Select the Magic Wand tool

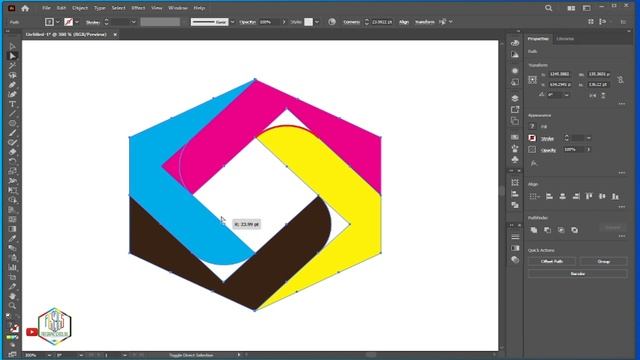pyautogui.click(x=13, y=66)
